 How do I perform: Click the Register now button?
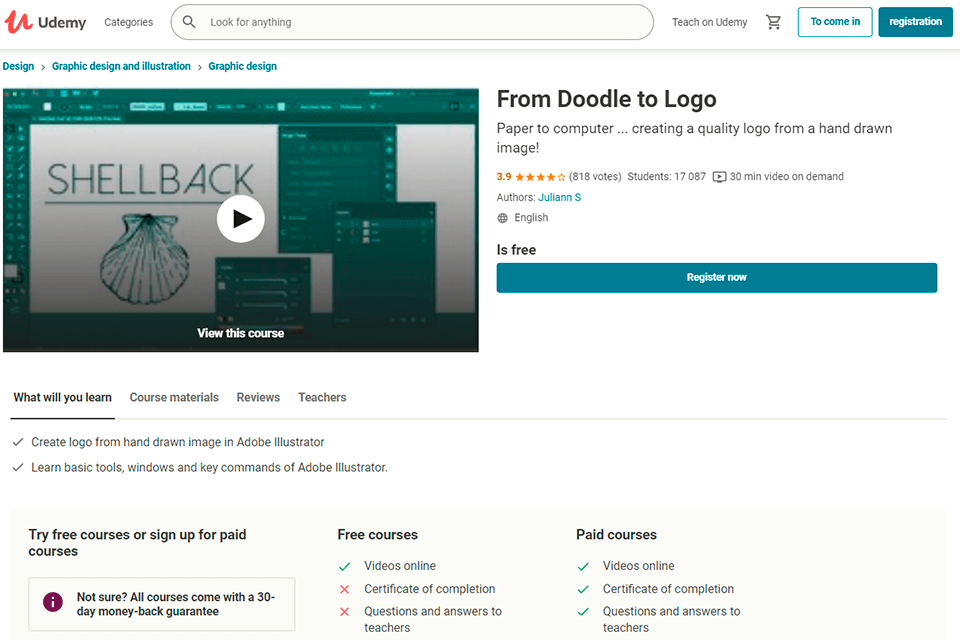716,277
